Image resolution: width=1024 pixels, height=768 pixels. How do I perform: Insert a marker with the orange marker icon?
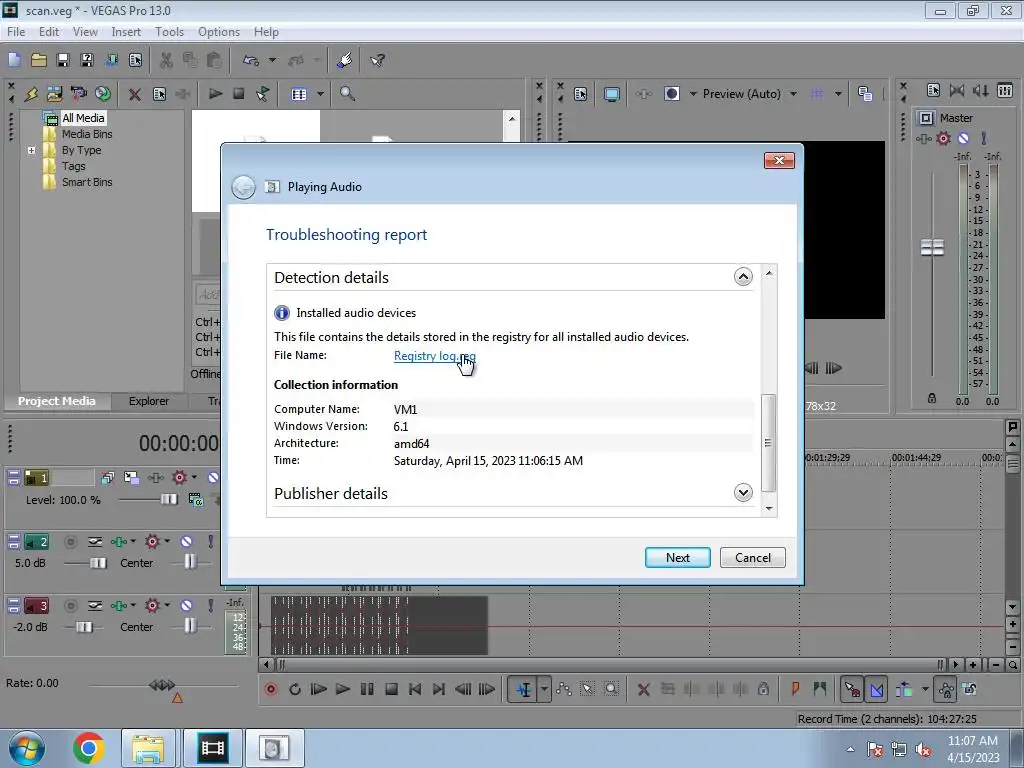[795, 689]
